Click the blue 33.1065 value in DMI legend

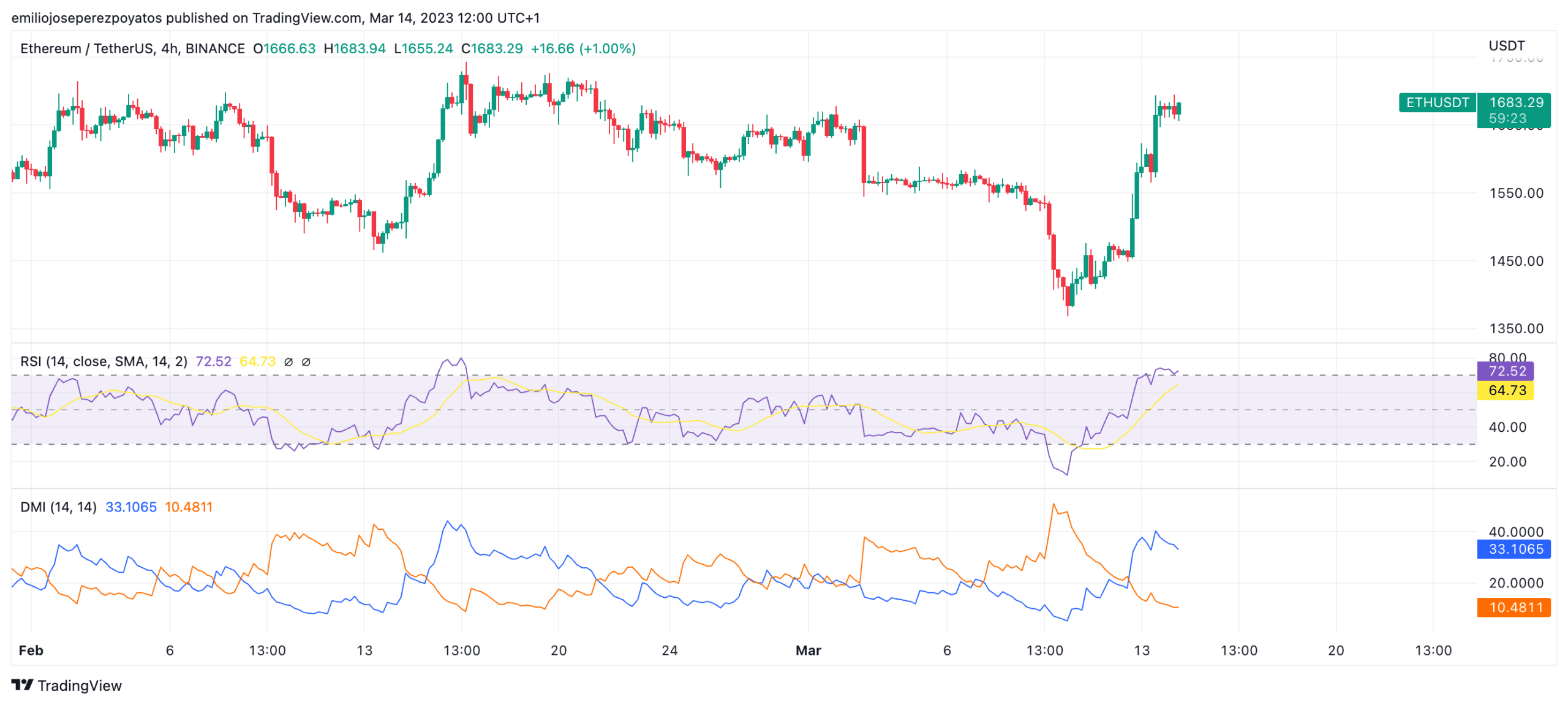[x=131, y=507]
